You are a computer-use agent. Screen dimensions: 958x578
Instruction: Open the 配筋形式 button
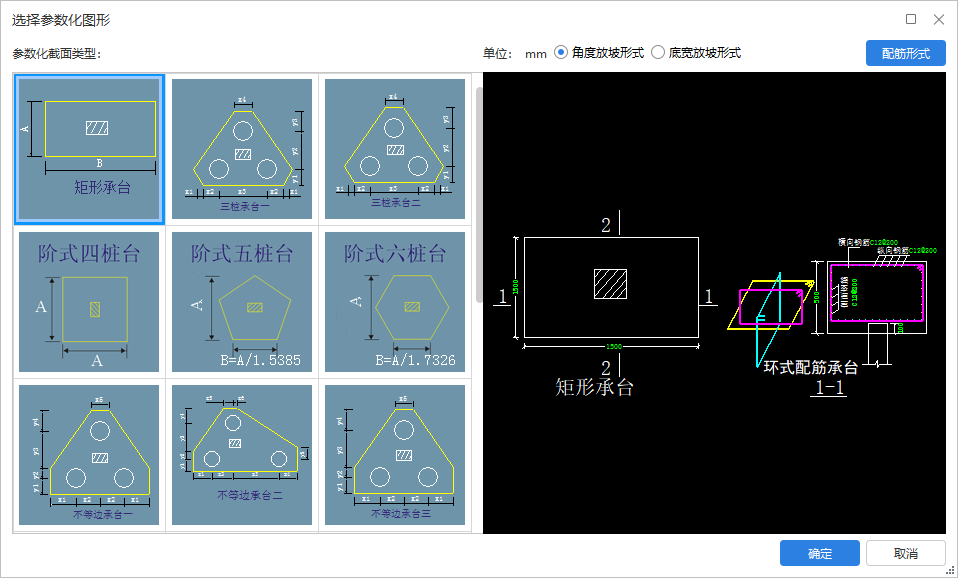(x=905, y=53)
